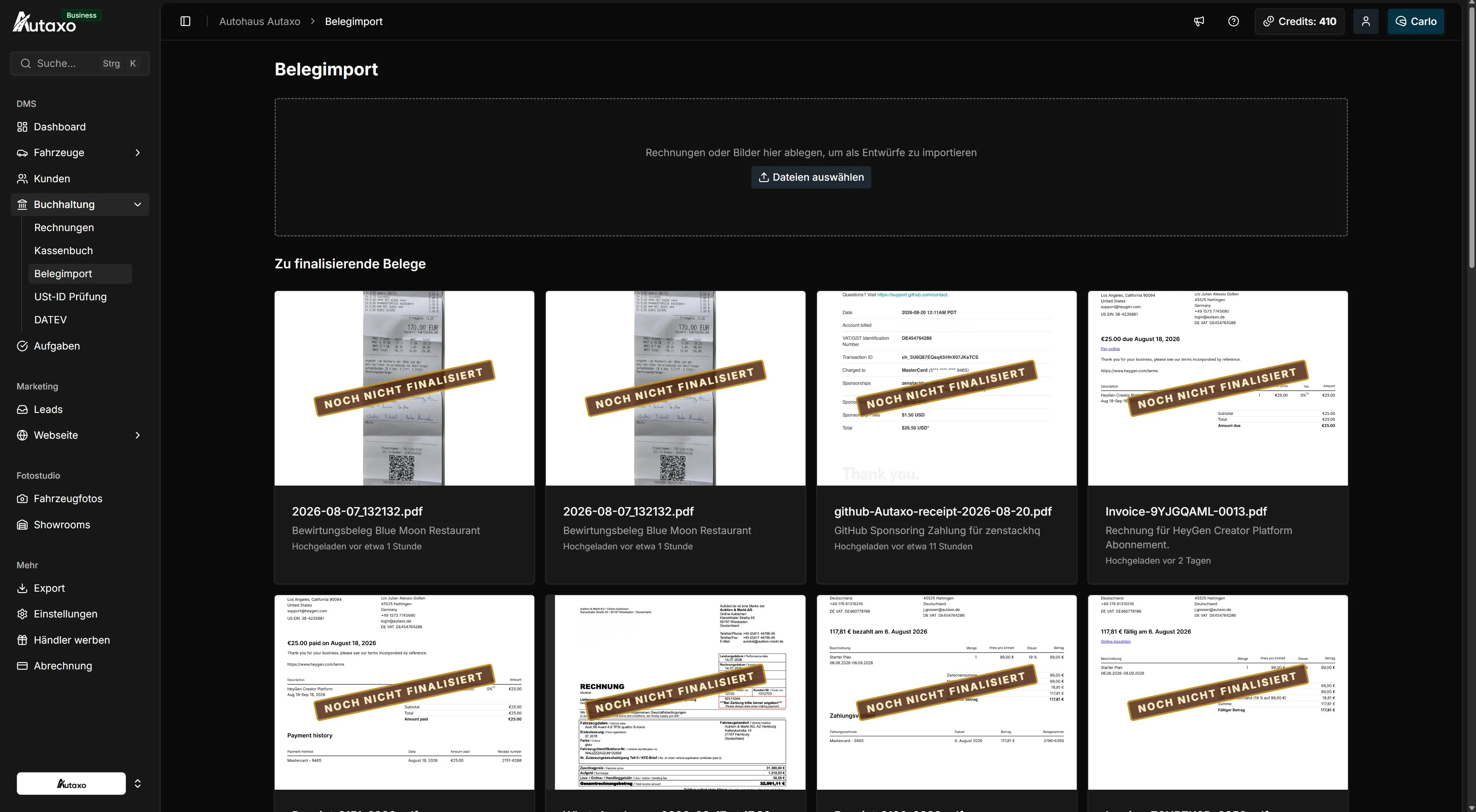
Task: Open the announcements megaphone icon
Action: click(x=1199, y=21)
